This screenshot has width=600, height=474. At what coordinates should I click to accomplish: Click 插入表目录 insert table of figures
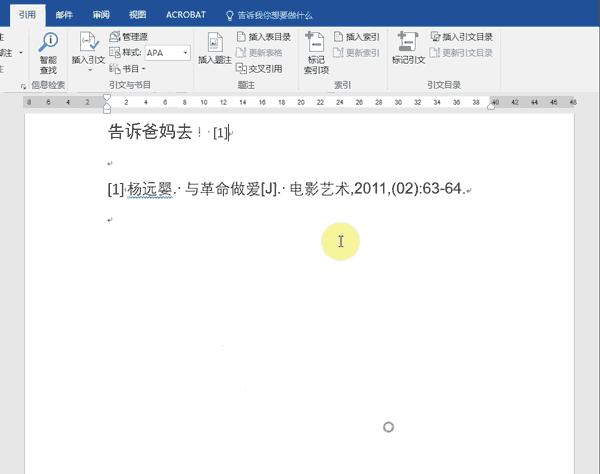264,37
